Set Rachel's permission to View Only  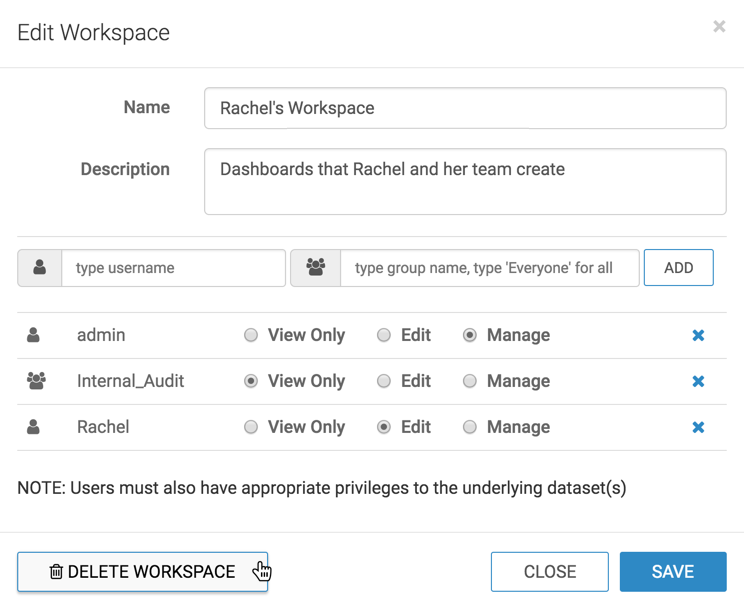tap(251, 427)
